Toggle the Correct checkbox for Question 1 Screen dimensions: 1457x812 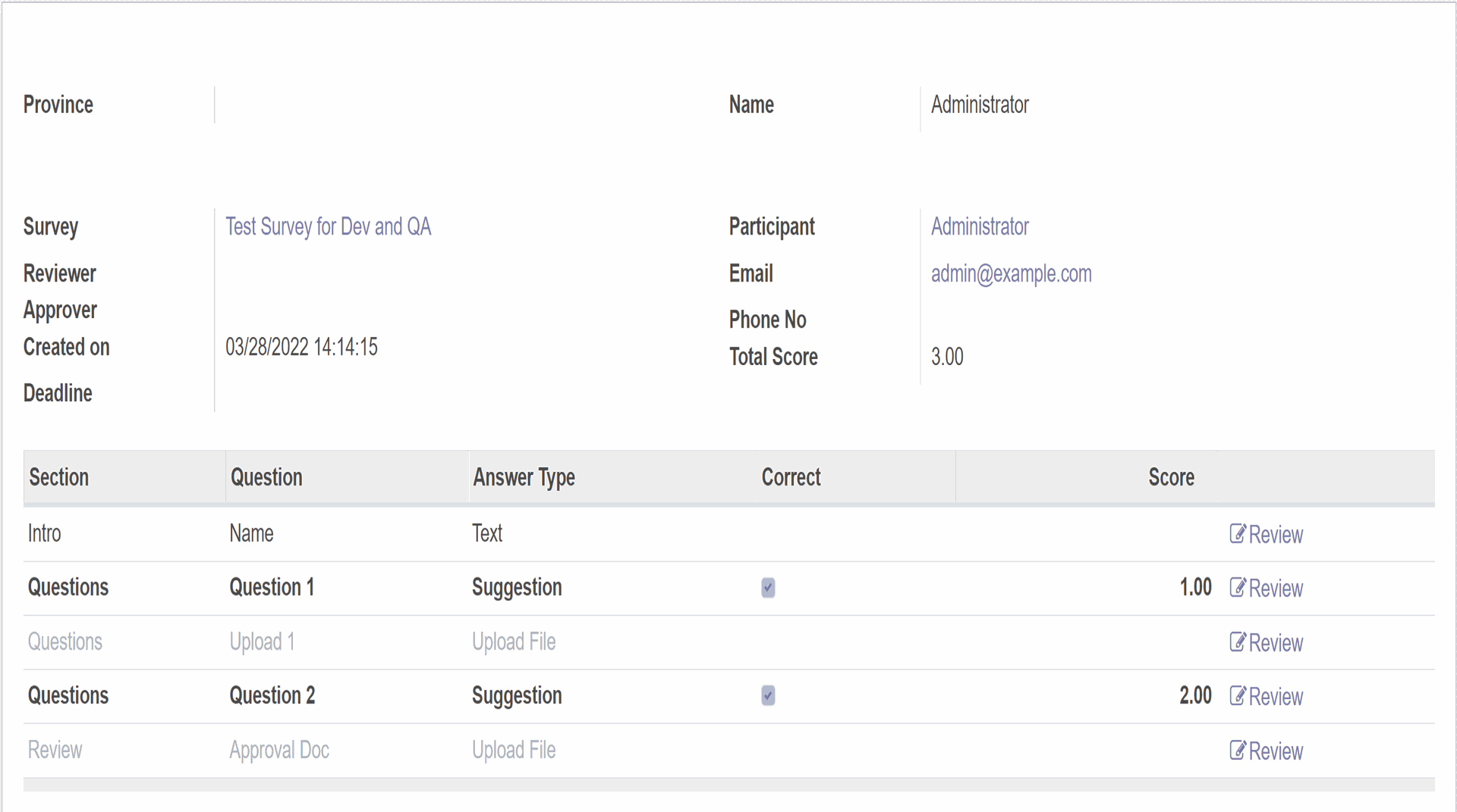pyautogui.click(x=768, y=588)
